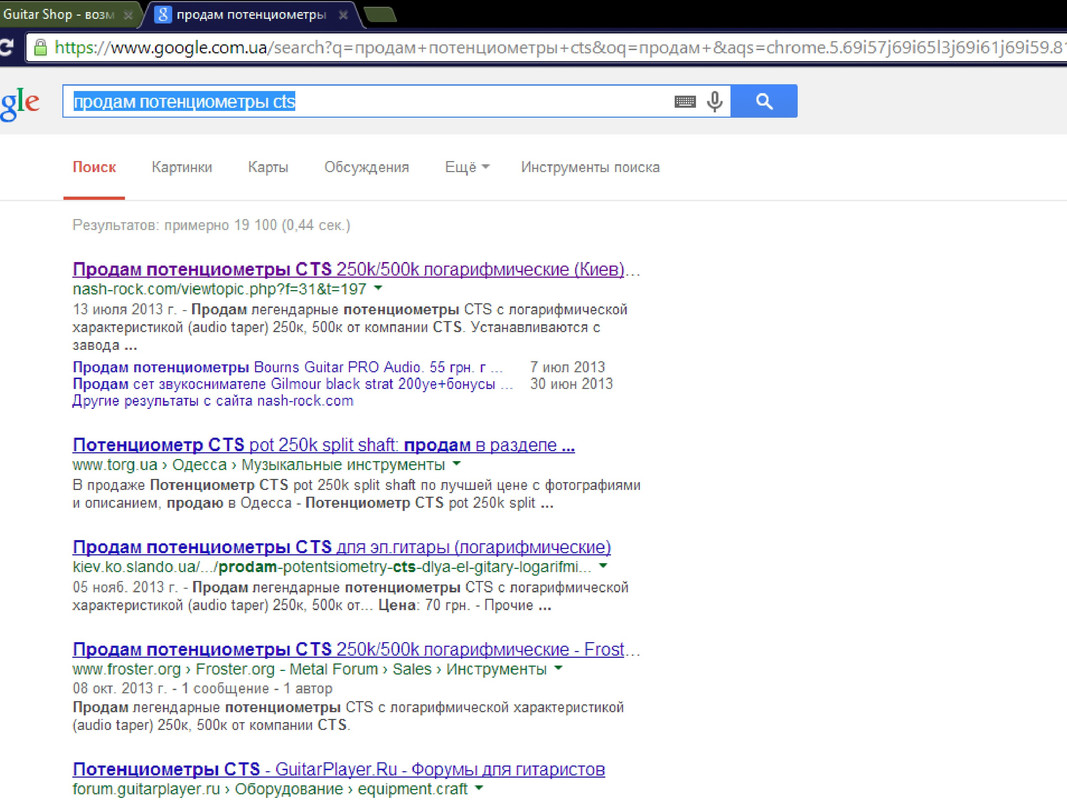Click the date 7 июл 2013

click(x=568, y=367)
